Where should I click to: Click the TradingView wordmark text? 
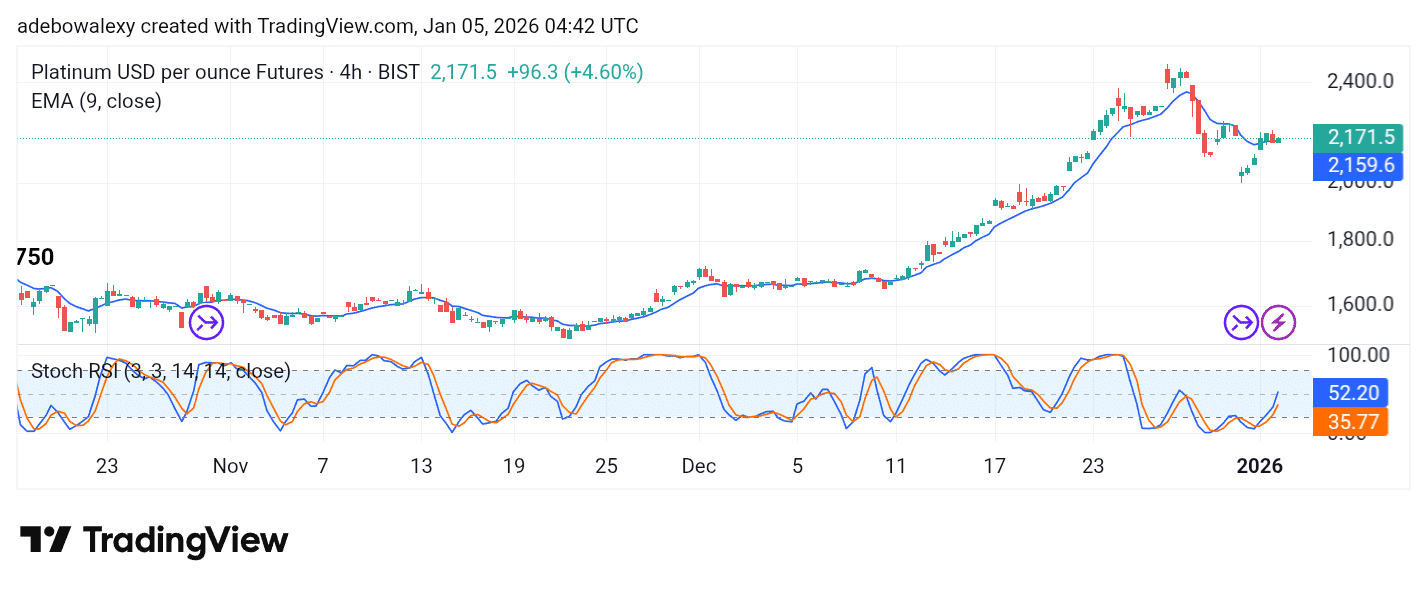[185, 540]
